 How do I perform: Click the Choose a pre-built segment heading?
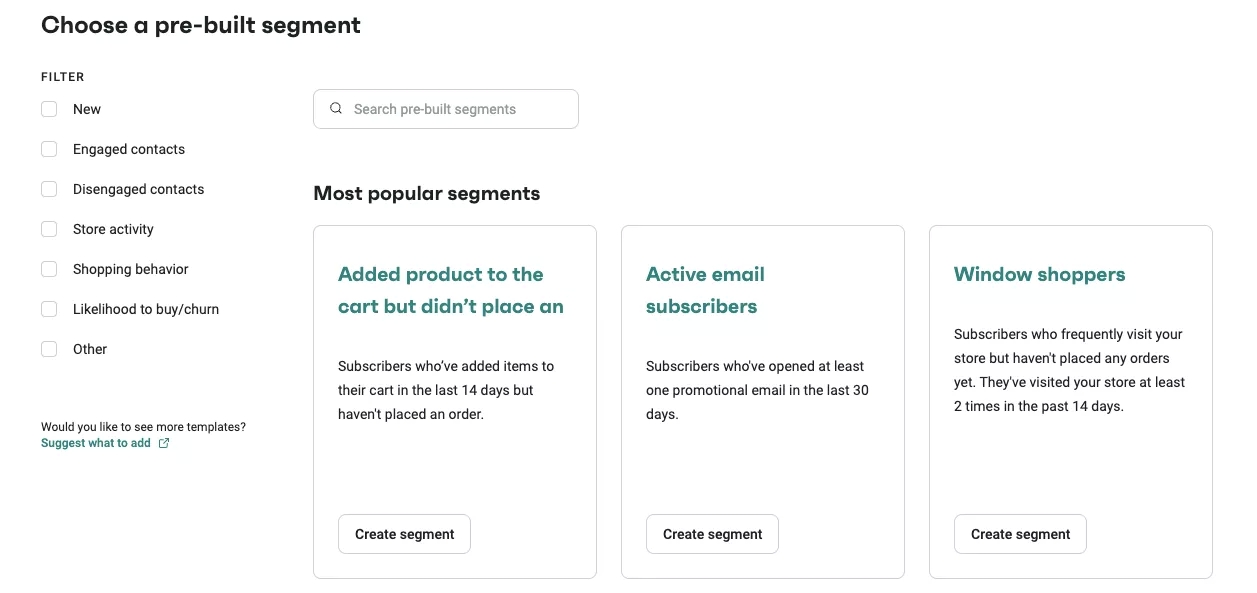[200, 25]
